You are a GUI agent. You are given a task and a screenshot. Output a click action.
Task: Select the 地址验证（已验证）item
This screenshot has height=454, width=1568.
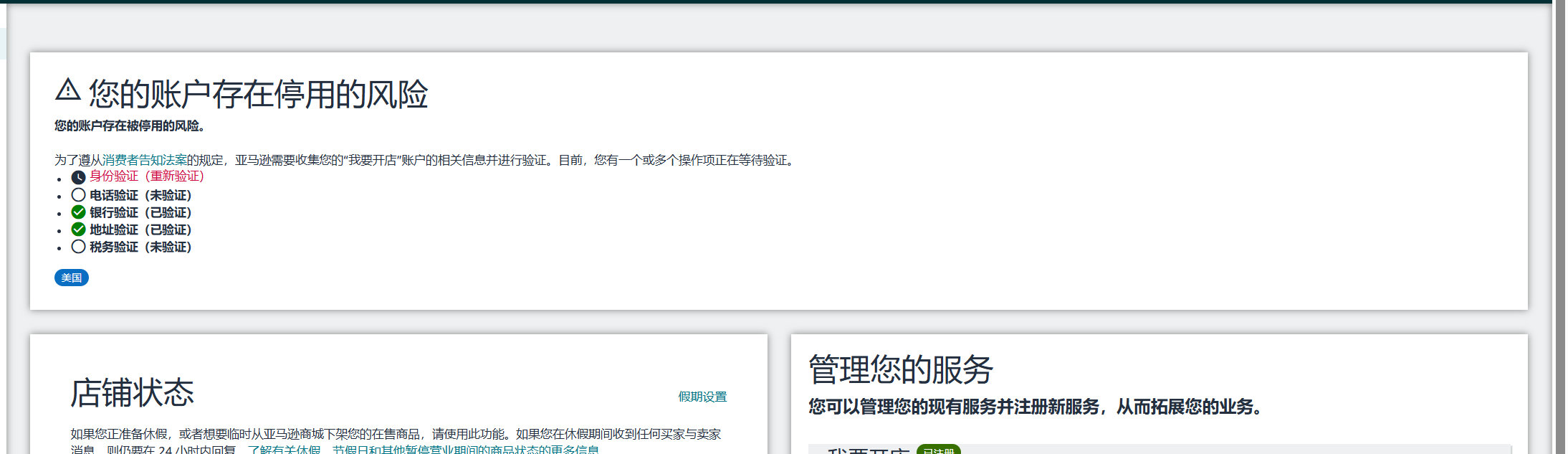tap(140, 230)
